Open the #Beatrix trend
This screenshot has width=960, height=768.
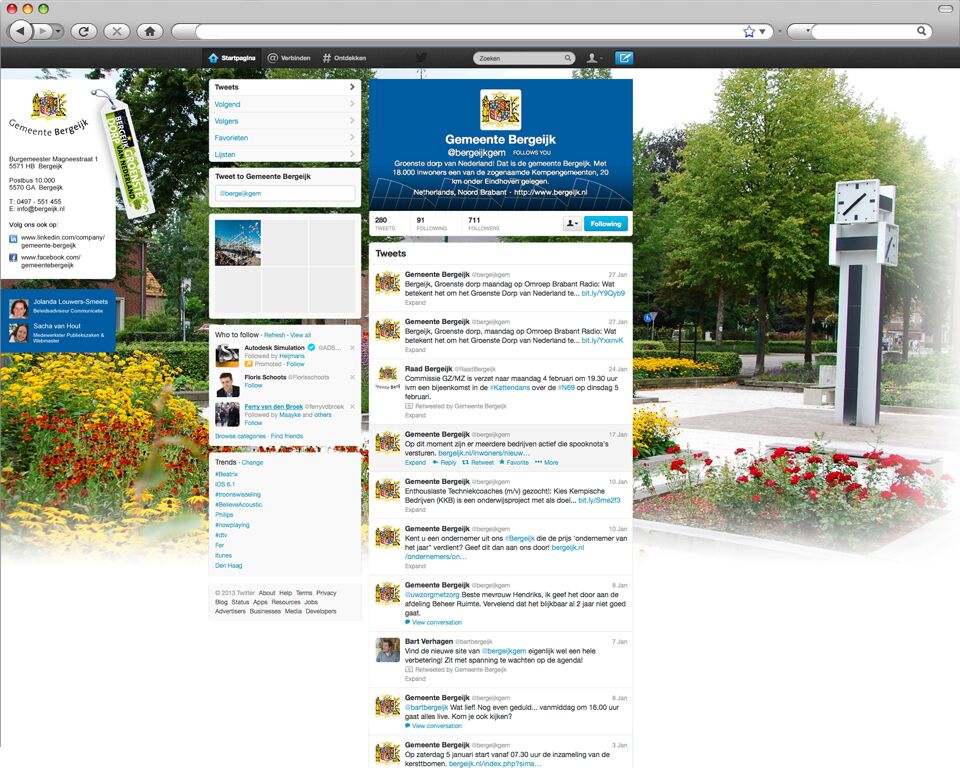tap(227, 474)
